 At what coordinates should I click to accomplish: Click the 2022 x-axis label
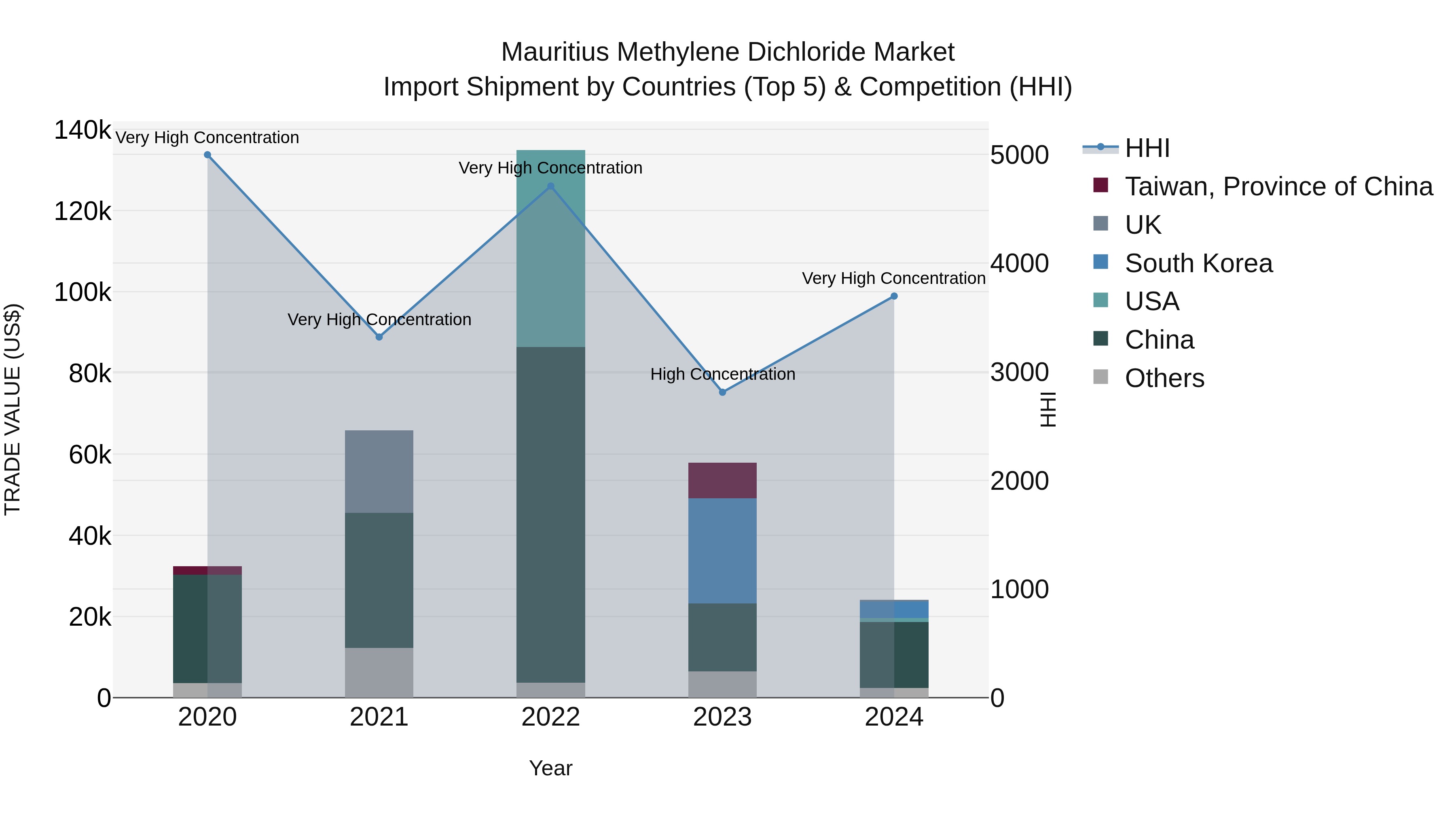(551, 717)
